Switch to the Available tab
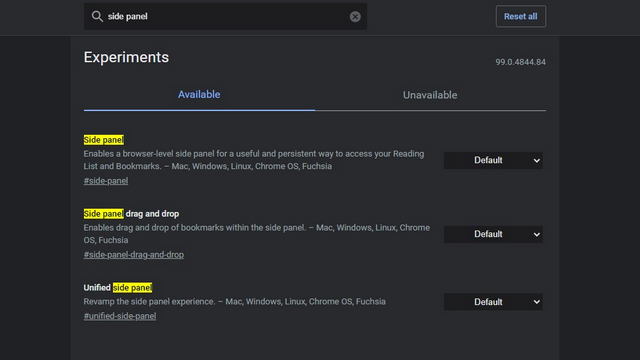 (x=199, y=95)
